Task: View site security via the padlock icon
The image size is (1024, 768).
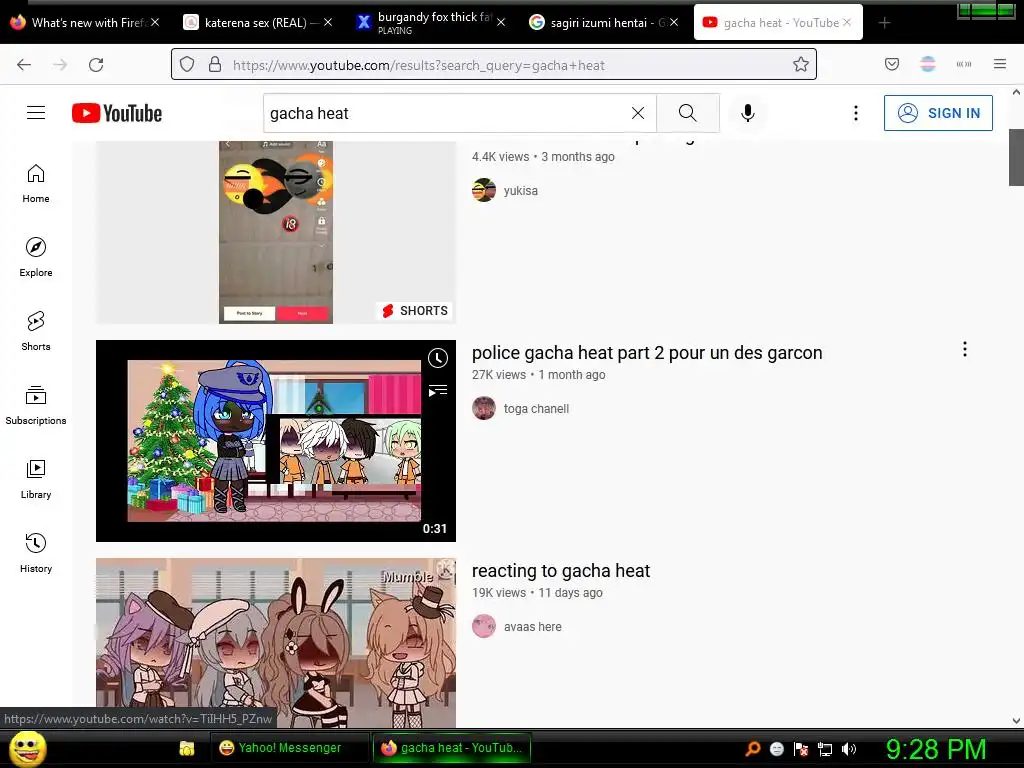Action: (x=215, y=64)
